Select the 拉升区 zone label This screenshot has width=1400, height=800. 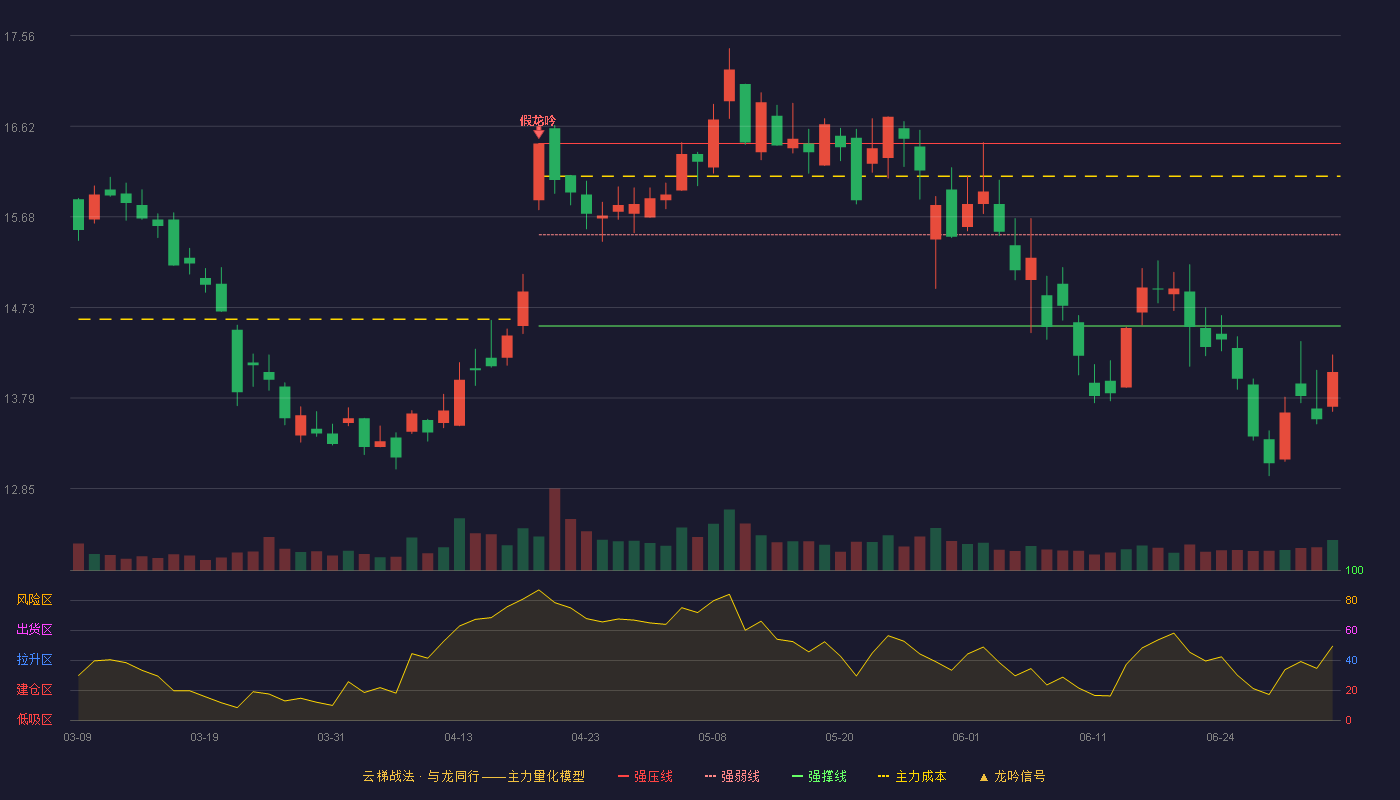(x=34, y=660)
